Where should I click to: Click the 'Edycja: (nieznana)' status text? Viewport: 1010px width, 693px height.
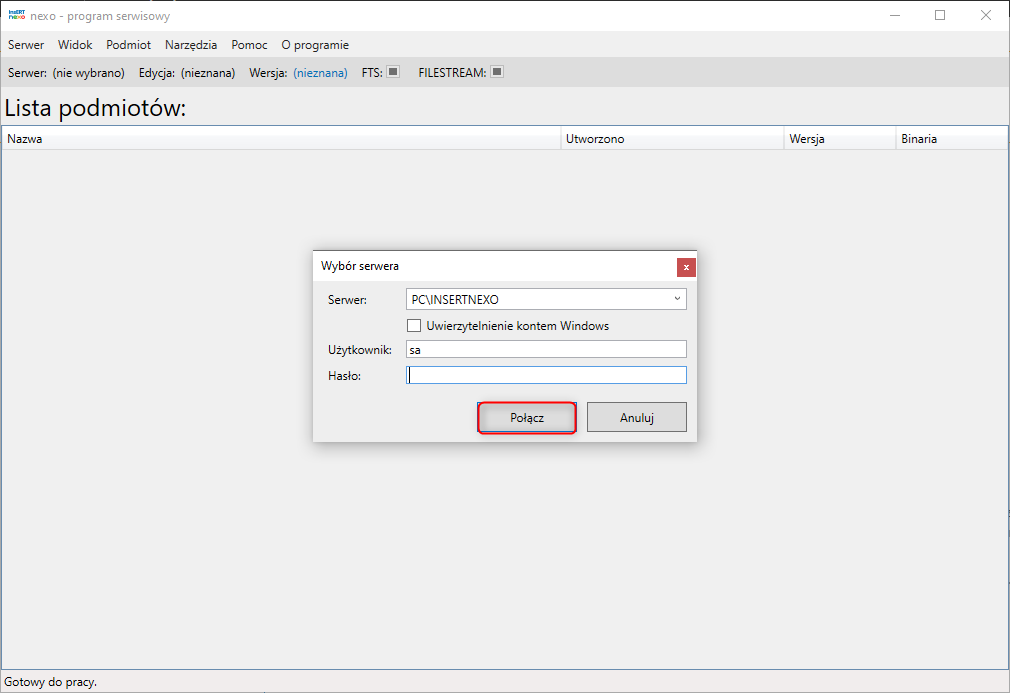click(x=187, y=73)
